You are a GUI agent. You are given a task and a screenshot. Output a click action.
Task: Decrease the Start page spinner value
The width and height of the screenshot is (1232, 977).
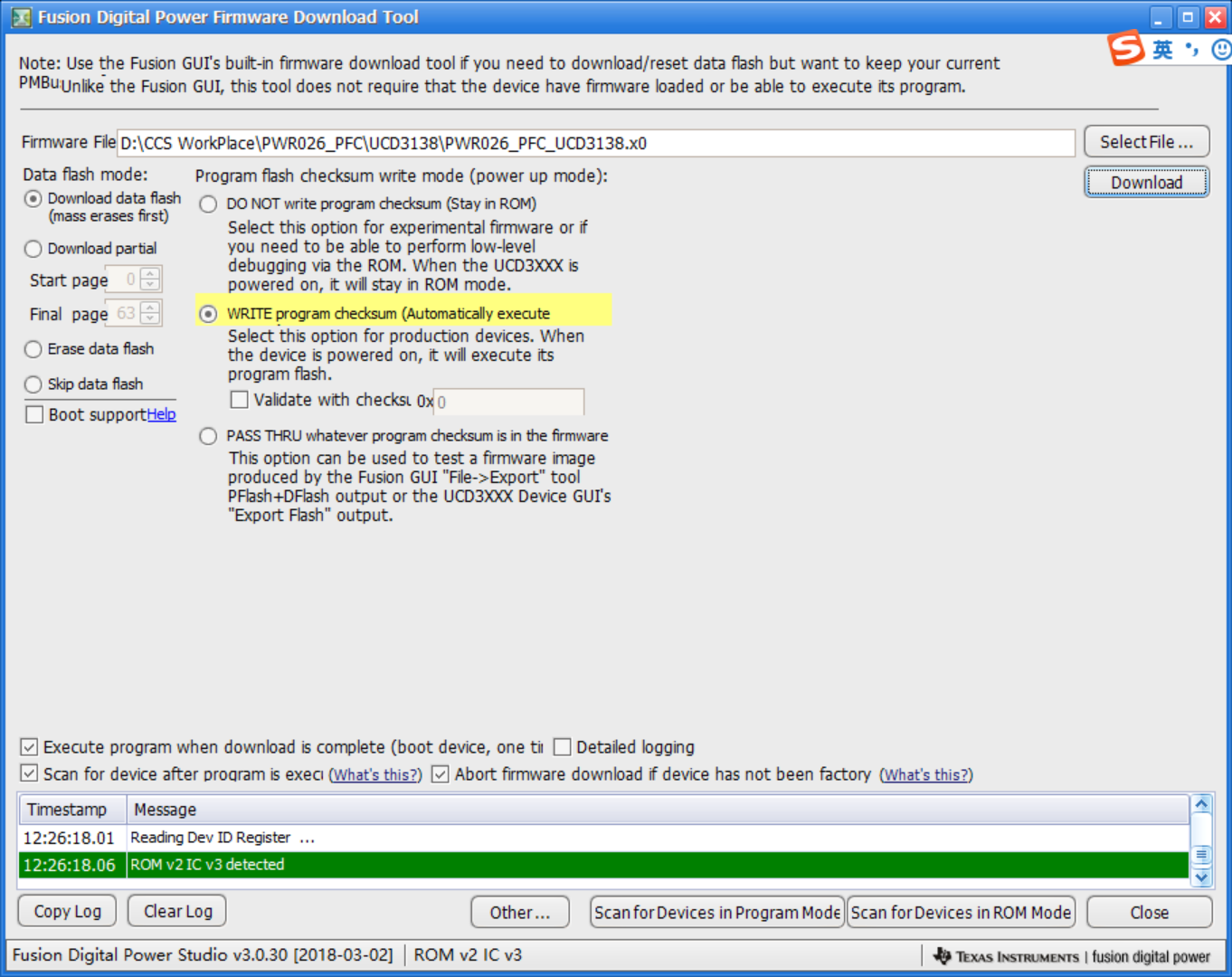(x=150, y=285)
